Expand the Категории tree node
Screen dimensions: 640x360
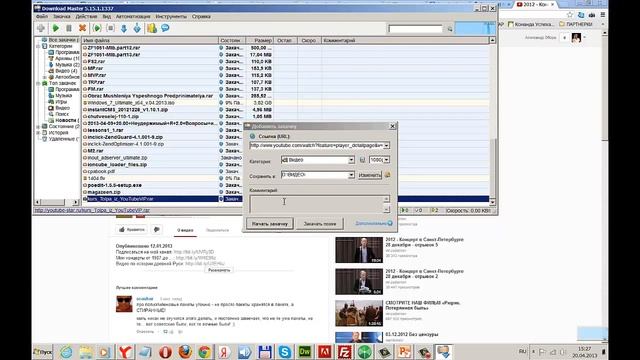(x=38, y=46)
